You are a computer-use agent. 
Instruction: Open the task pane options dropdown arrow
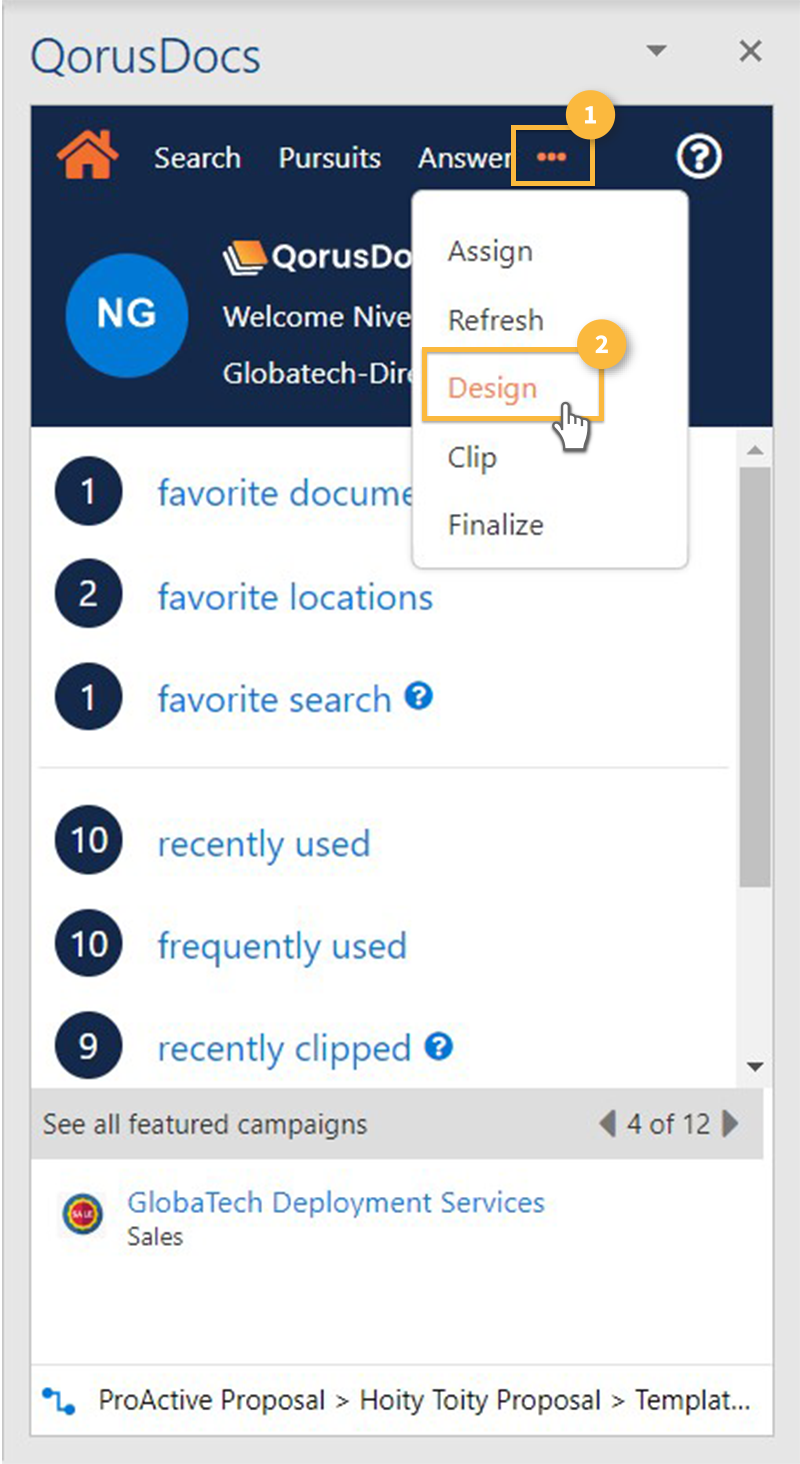point(656,50)
